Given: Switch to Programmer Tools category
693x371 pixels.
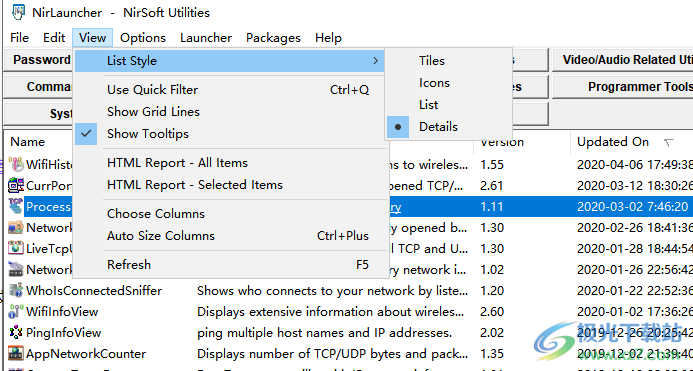Looking at the screenshot, I should pos(623,87).
